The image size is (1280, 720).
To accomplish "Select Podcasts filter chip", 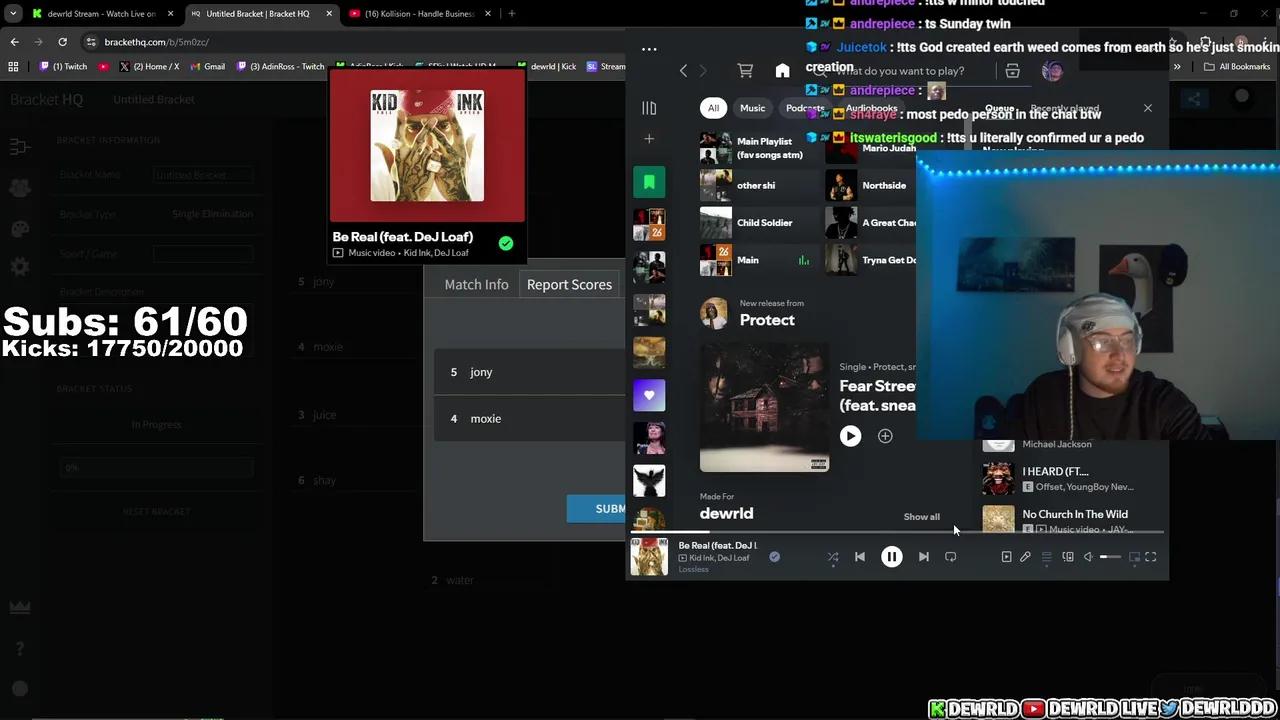I will tap(805, 108).
